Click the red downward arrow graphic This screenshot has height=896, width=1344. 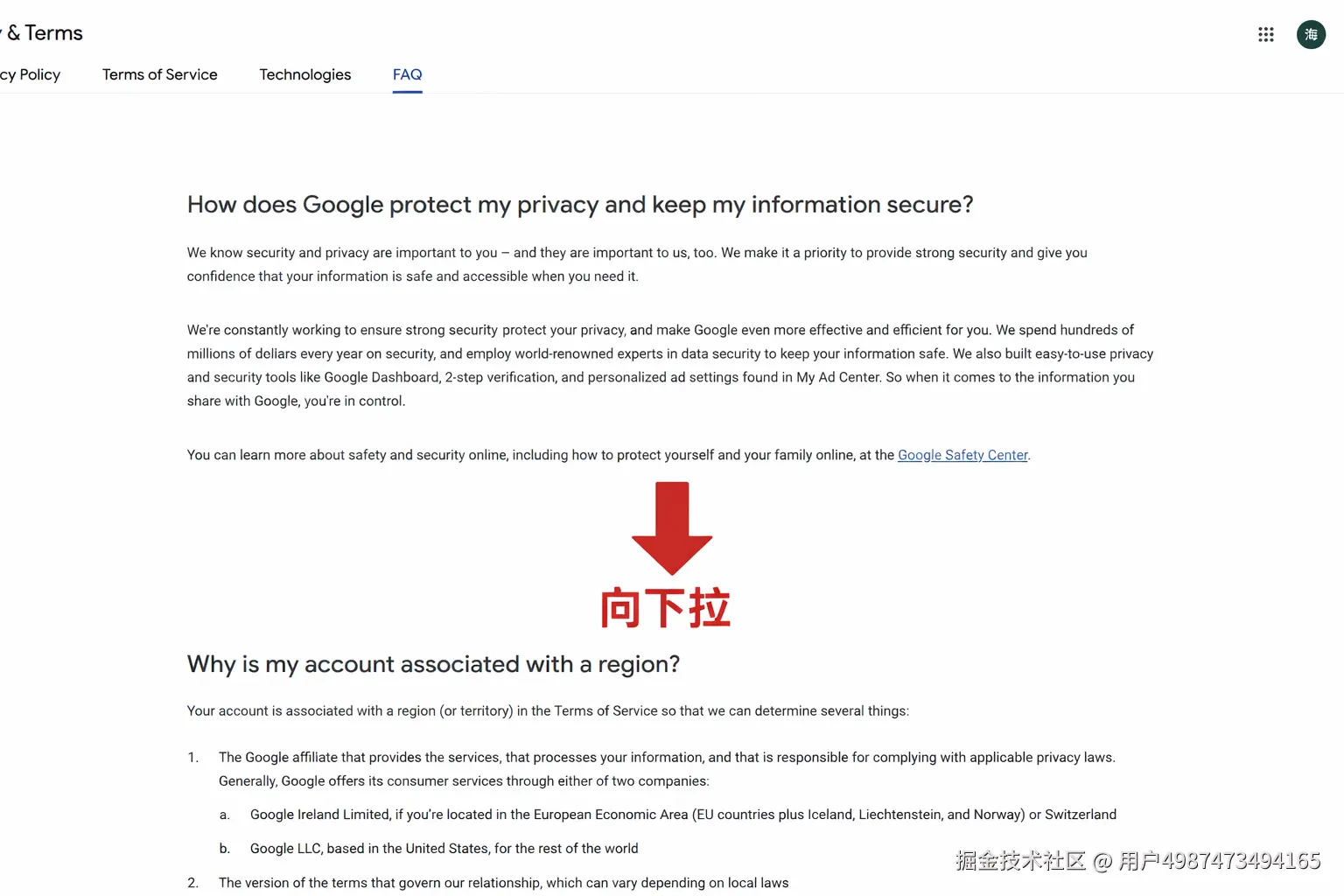click(672, 527)
